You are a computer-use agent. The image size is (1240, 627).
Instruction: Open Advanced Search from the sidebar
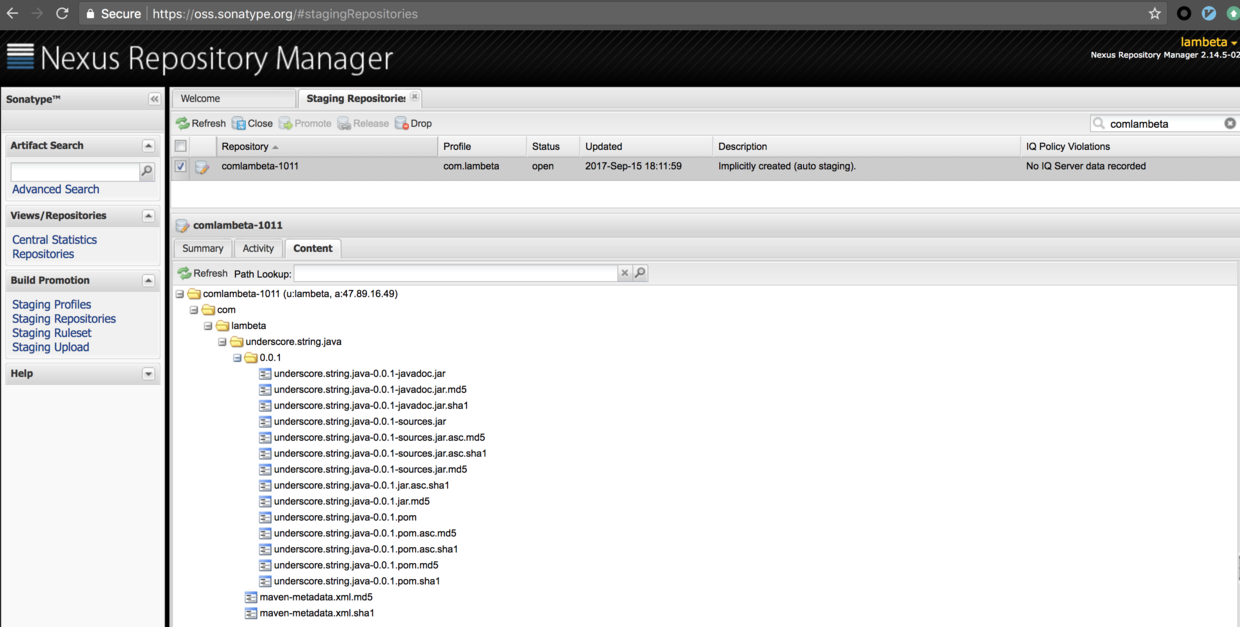coord(54,189)
